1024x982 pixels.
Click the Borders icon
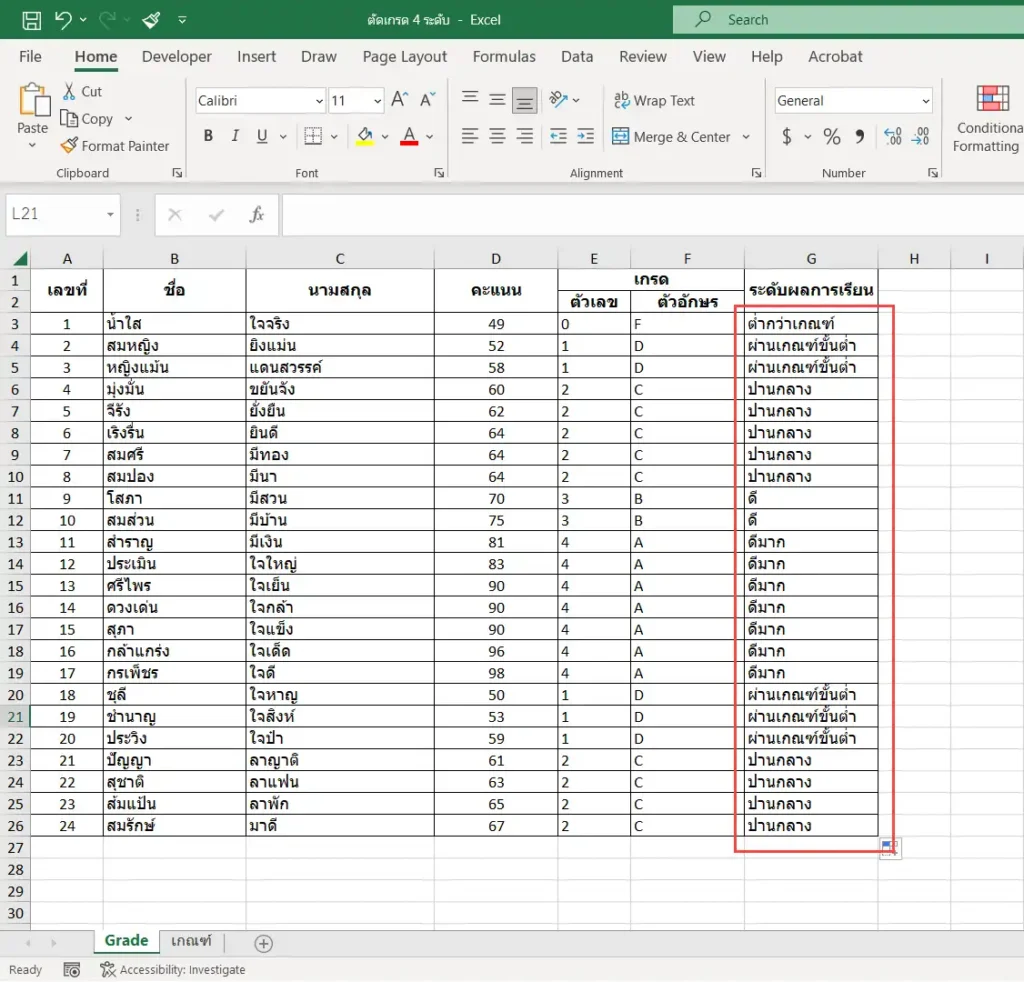(x=313, y=136)
